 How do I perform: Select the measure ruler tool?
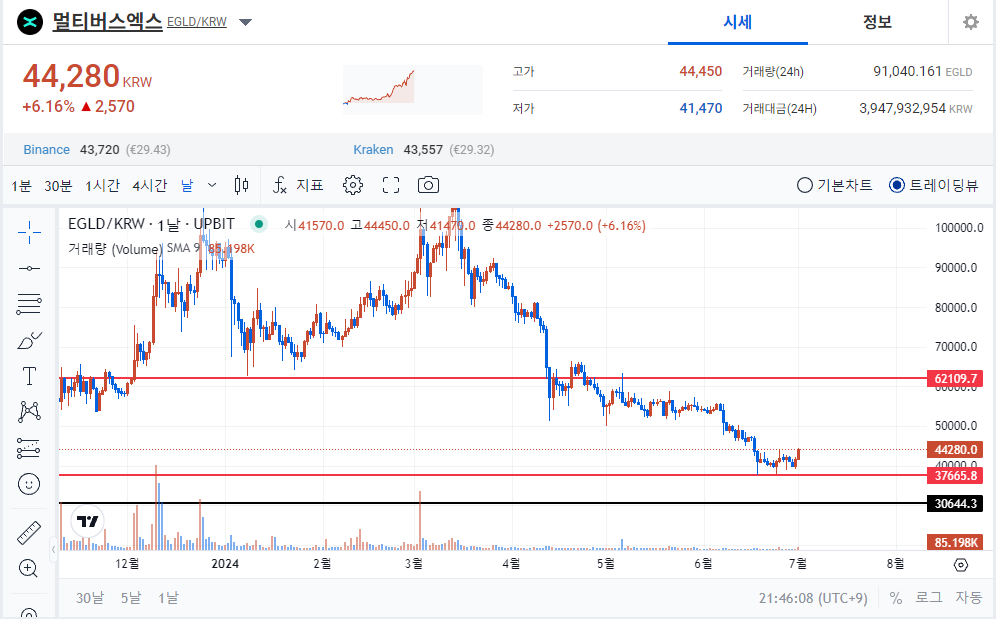click(x=29, y=533)
